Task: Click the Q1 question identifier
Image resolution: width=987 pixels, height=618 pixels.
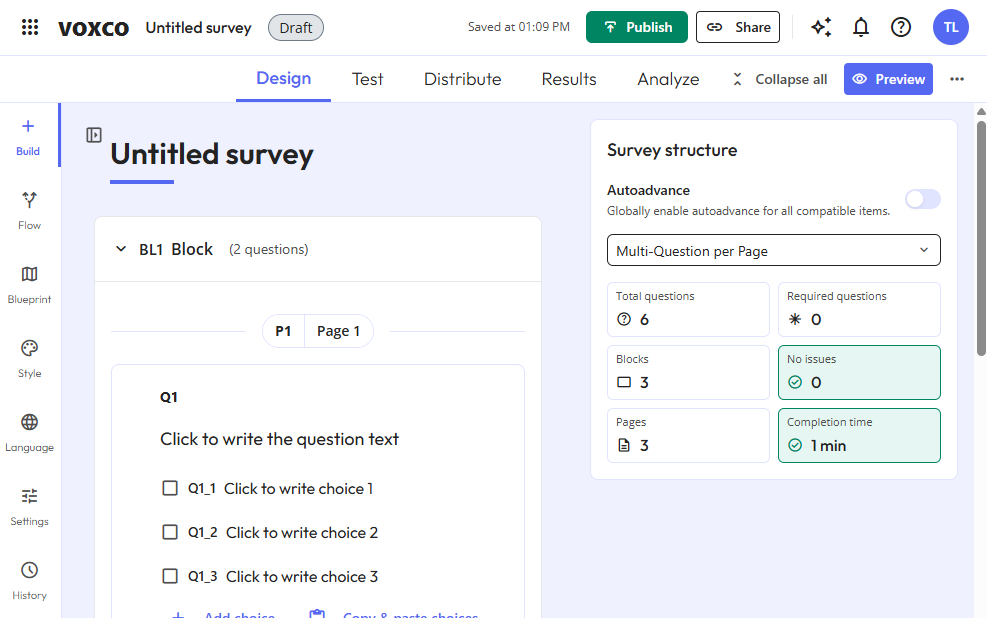Action: pos(169,397)
